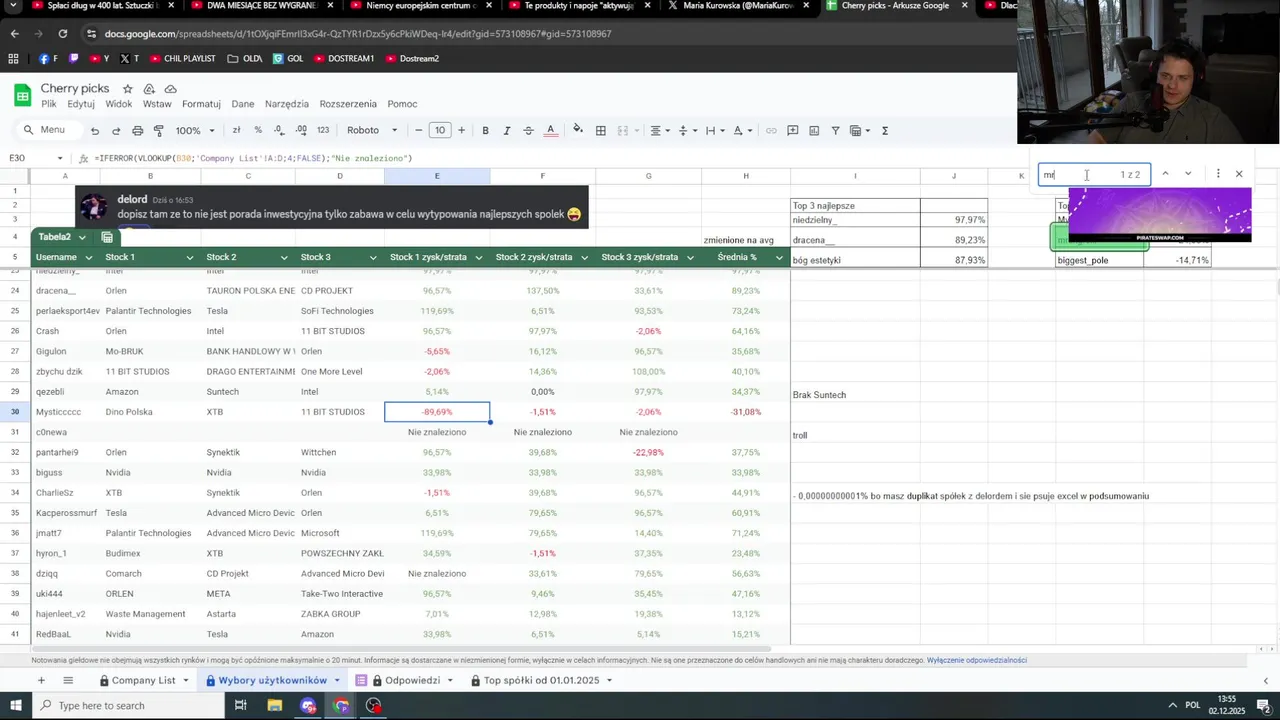This screenshot has width=1280, height=720.
Task: Open the Narzędzia menu
Action: (x=287, y=104)
